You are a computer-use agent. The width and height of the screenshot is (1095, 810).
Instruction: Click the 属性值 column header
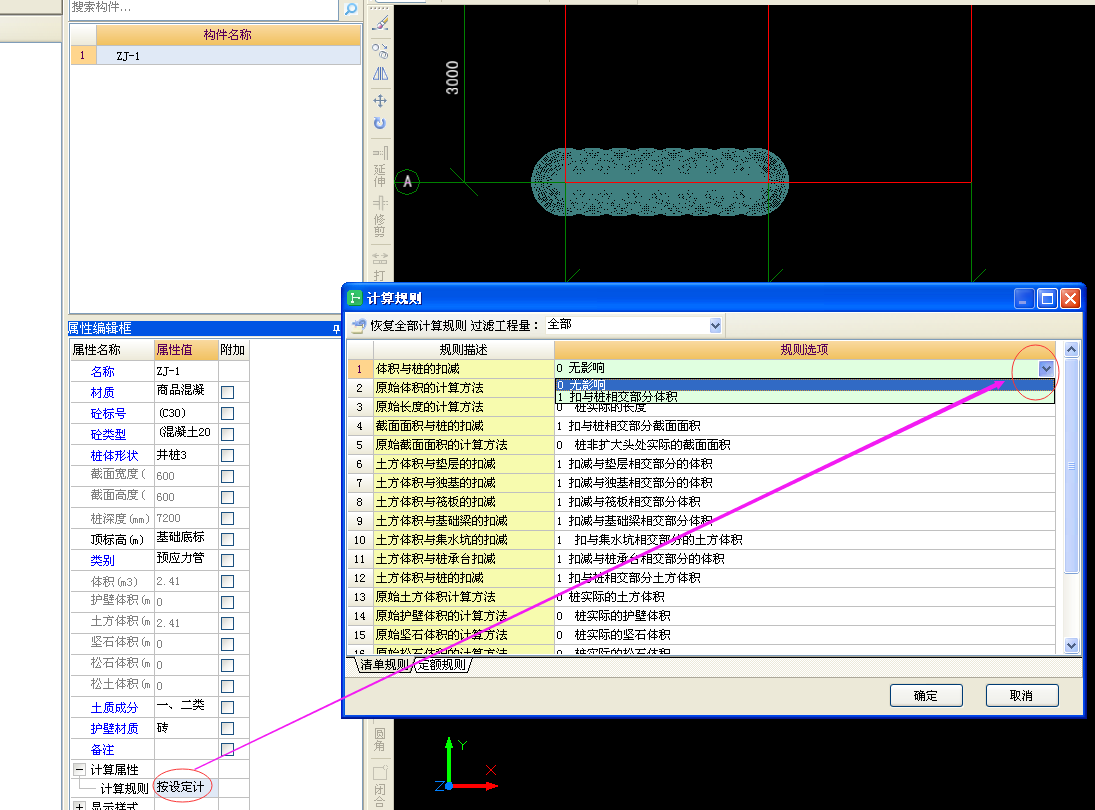click(186, 350)
